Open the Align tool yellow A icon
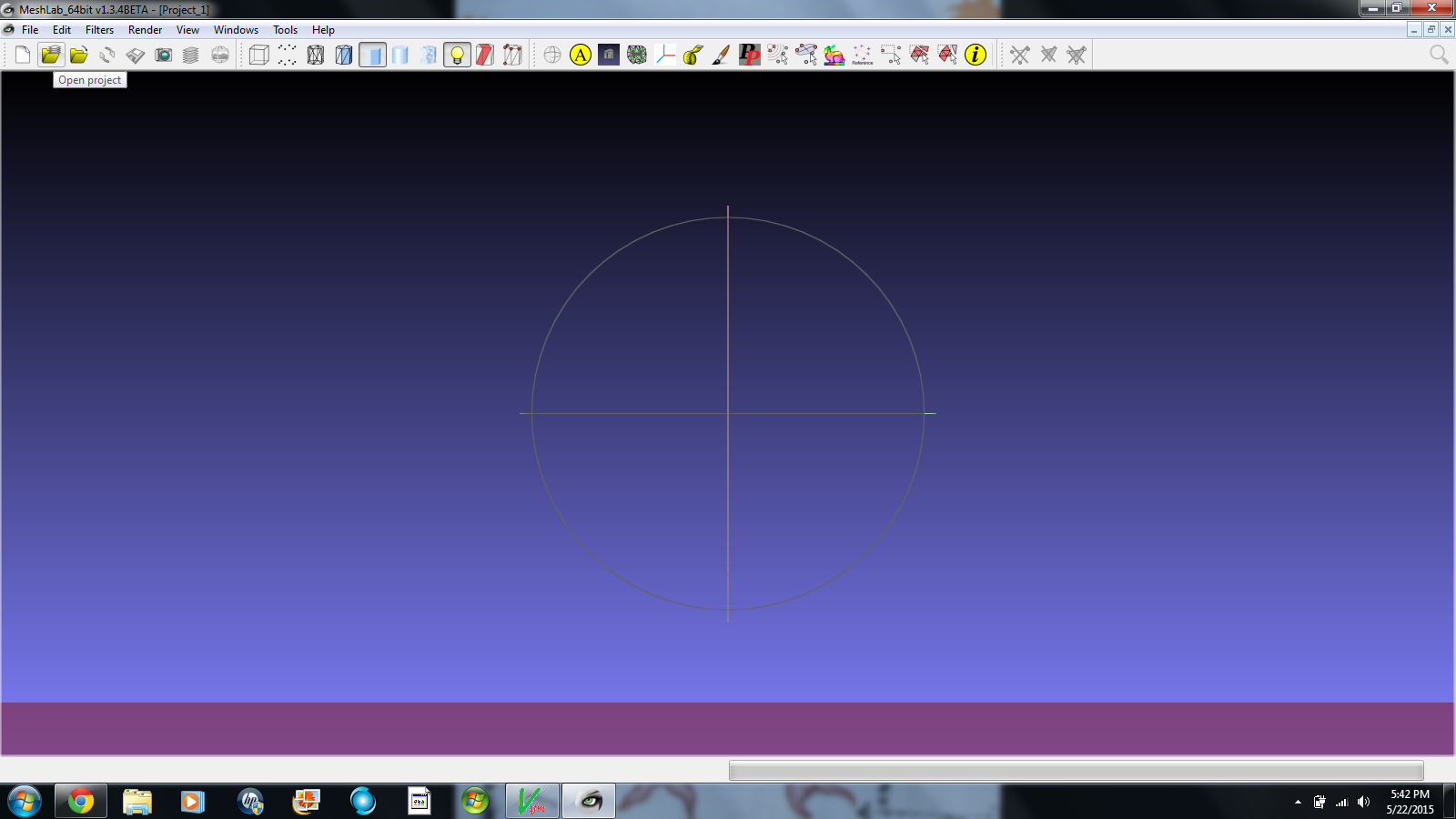The image size is (1456, 819). click(x=581, y=55)
